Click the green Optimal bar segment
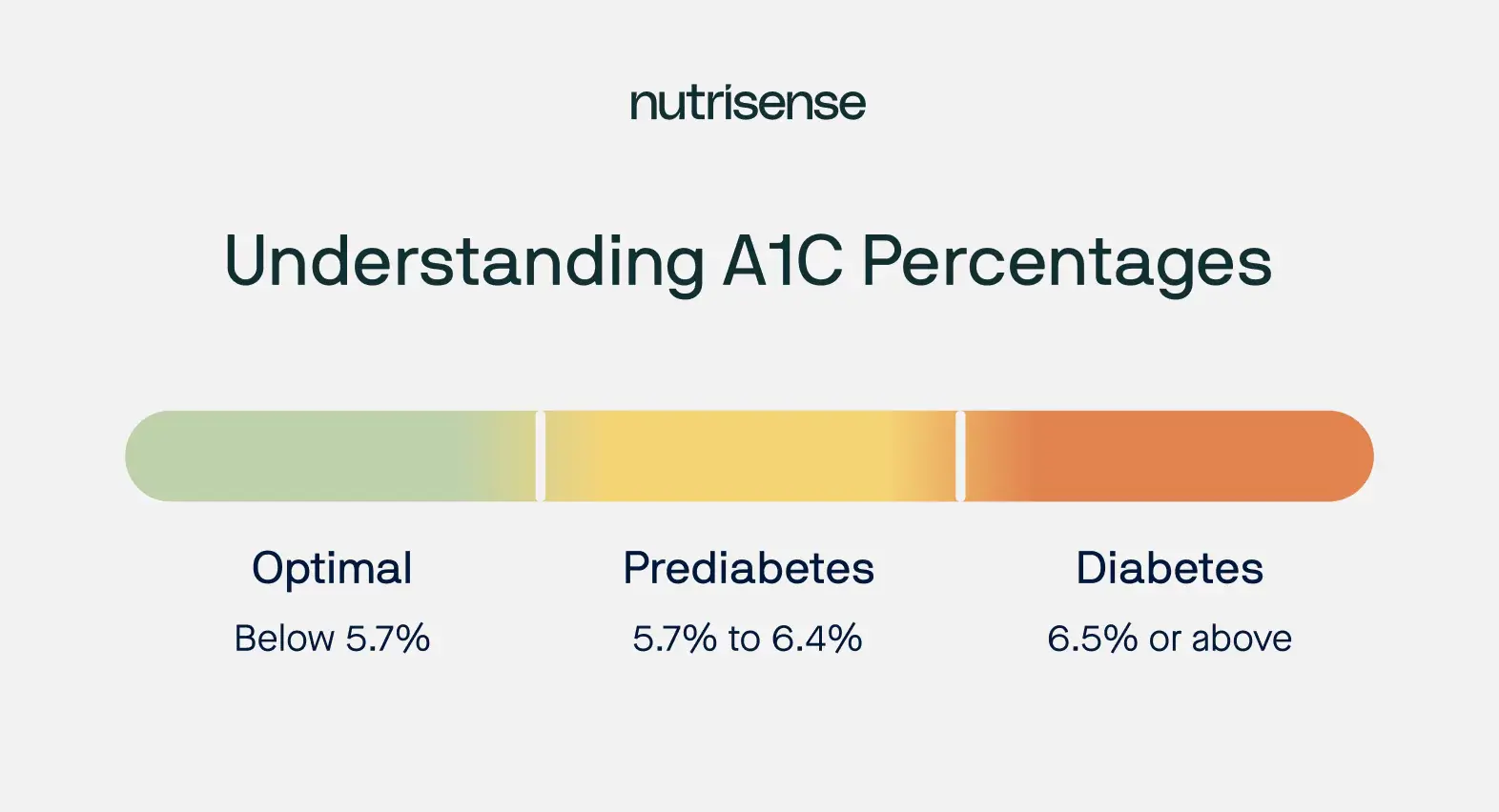Image resolution: width=1499 pixels, height=812 pixels. point(331,457)
